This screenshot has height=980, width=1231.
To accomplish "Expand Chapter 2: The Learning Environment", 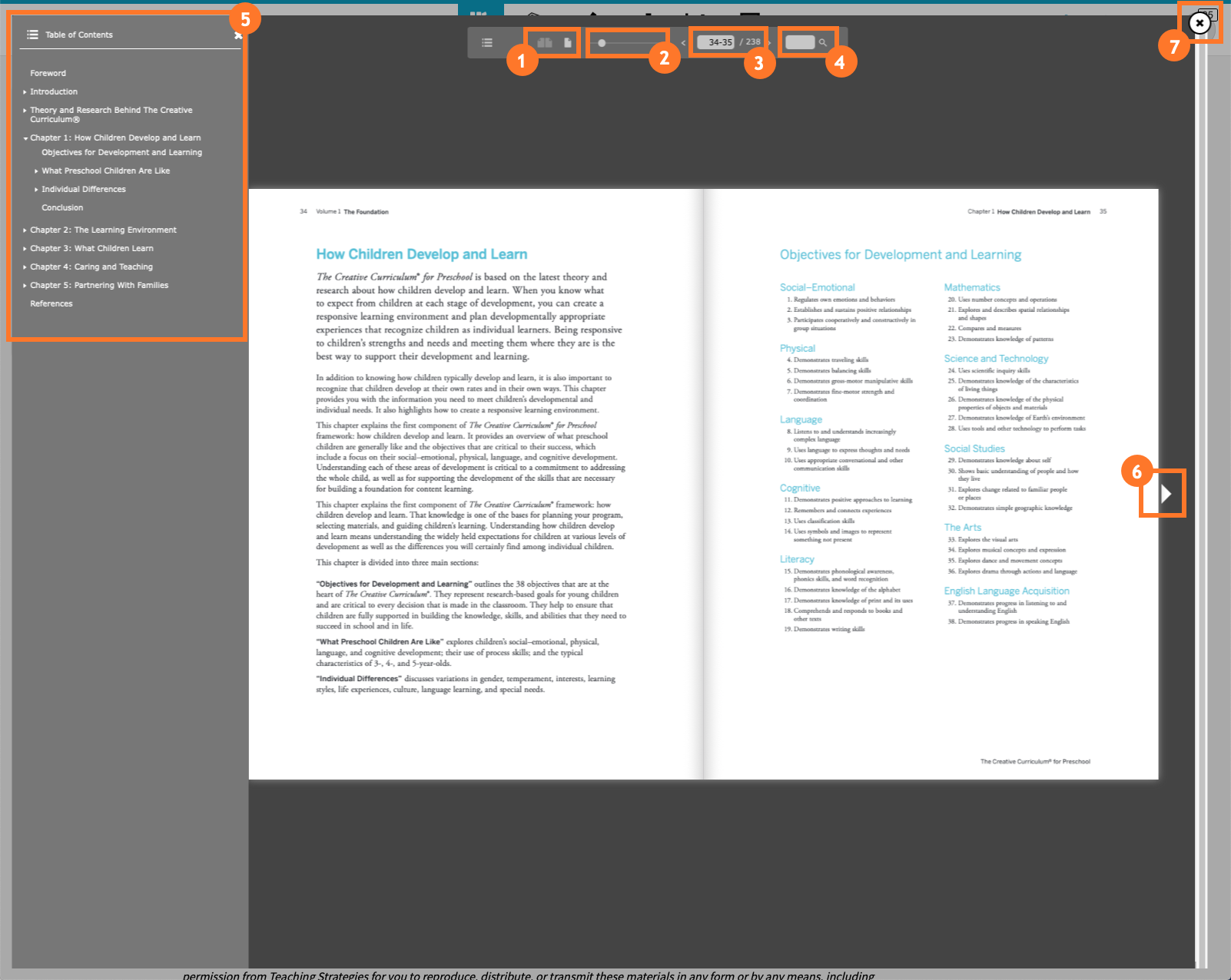I will click(25, 230).
